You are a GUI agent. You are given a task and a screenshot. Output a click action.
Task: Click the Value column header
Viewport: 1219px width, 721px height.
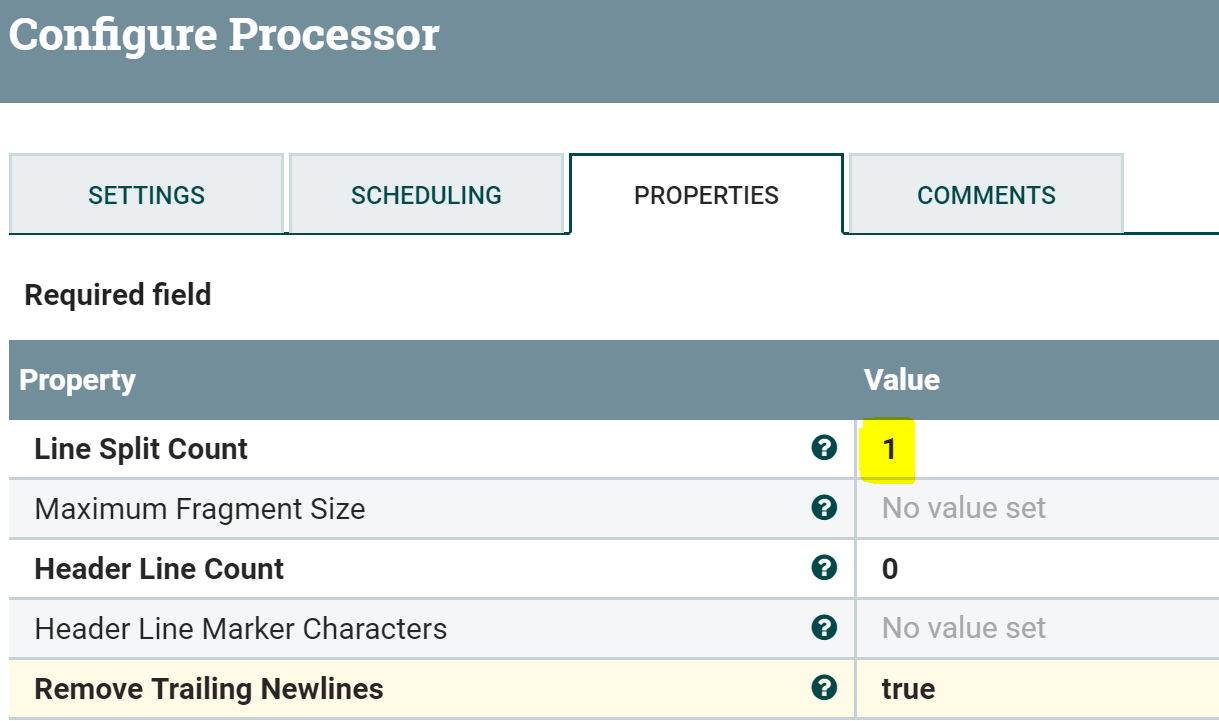901,380
